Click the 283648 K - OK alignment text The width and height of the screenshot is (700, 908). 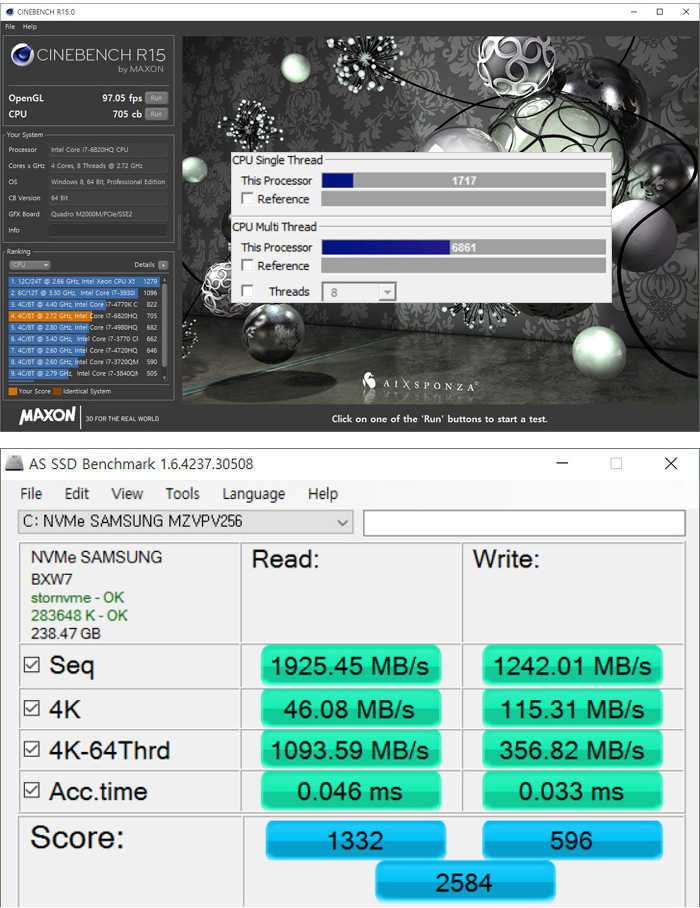pyautogui.click(x=79, y=615)
